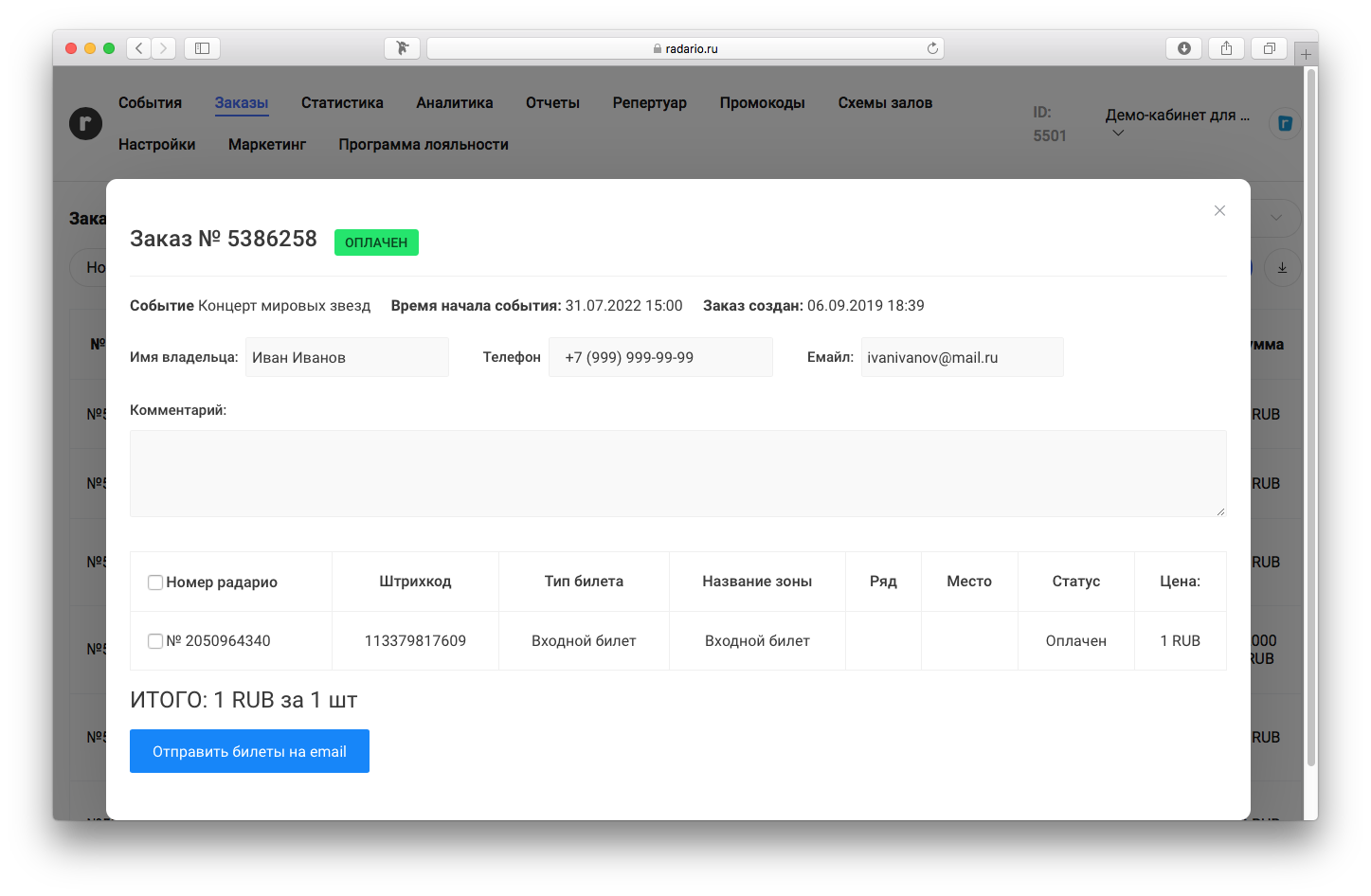1371x896 pixels.
Task: Check the Номер радарио header checkbox
Action: pyautogui.click(x=155, y=582)
